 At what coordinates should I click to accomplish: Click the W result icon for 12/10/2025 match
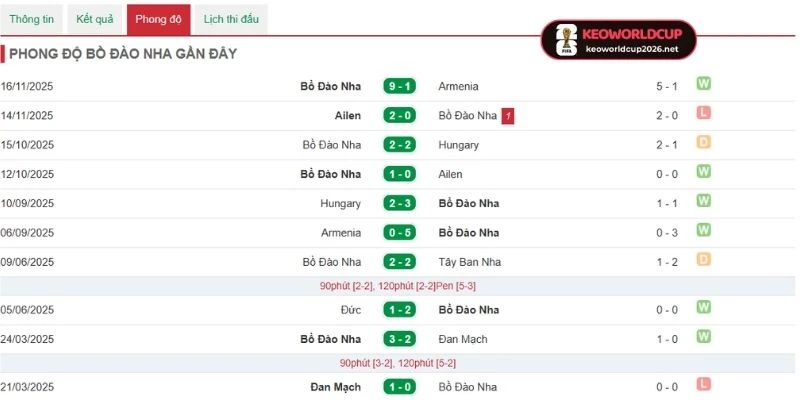[x=703, y=172]
